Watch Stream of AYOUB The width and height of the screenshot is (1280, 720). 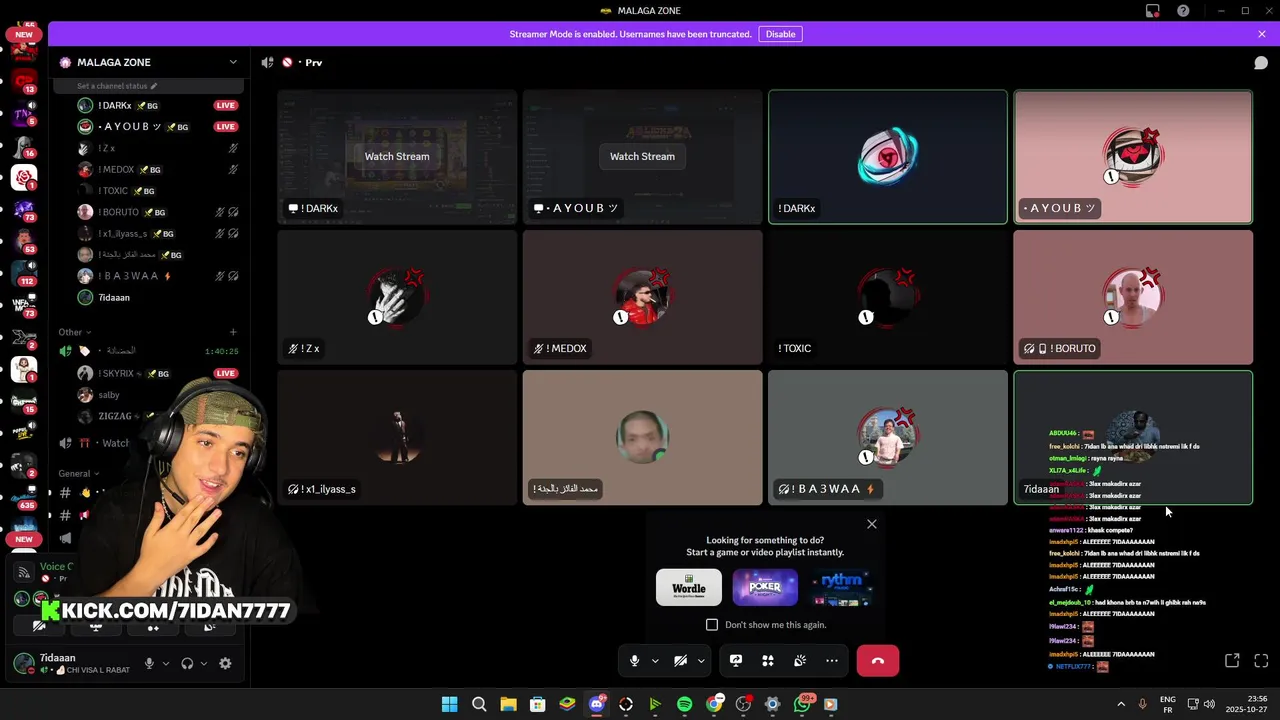tap(642, 156)
